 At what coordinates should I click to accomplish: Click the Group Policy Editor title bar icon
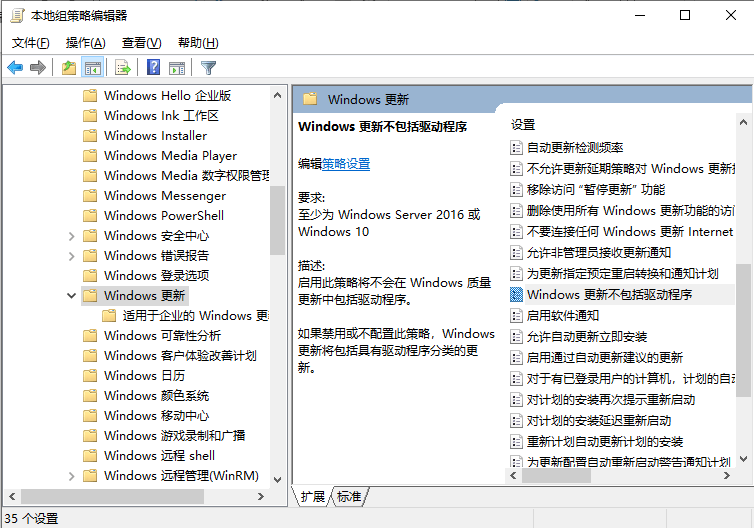point(17,16)
